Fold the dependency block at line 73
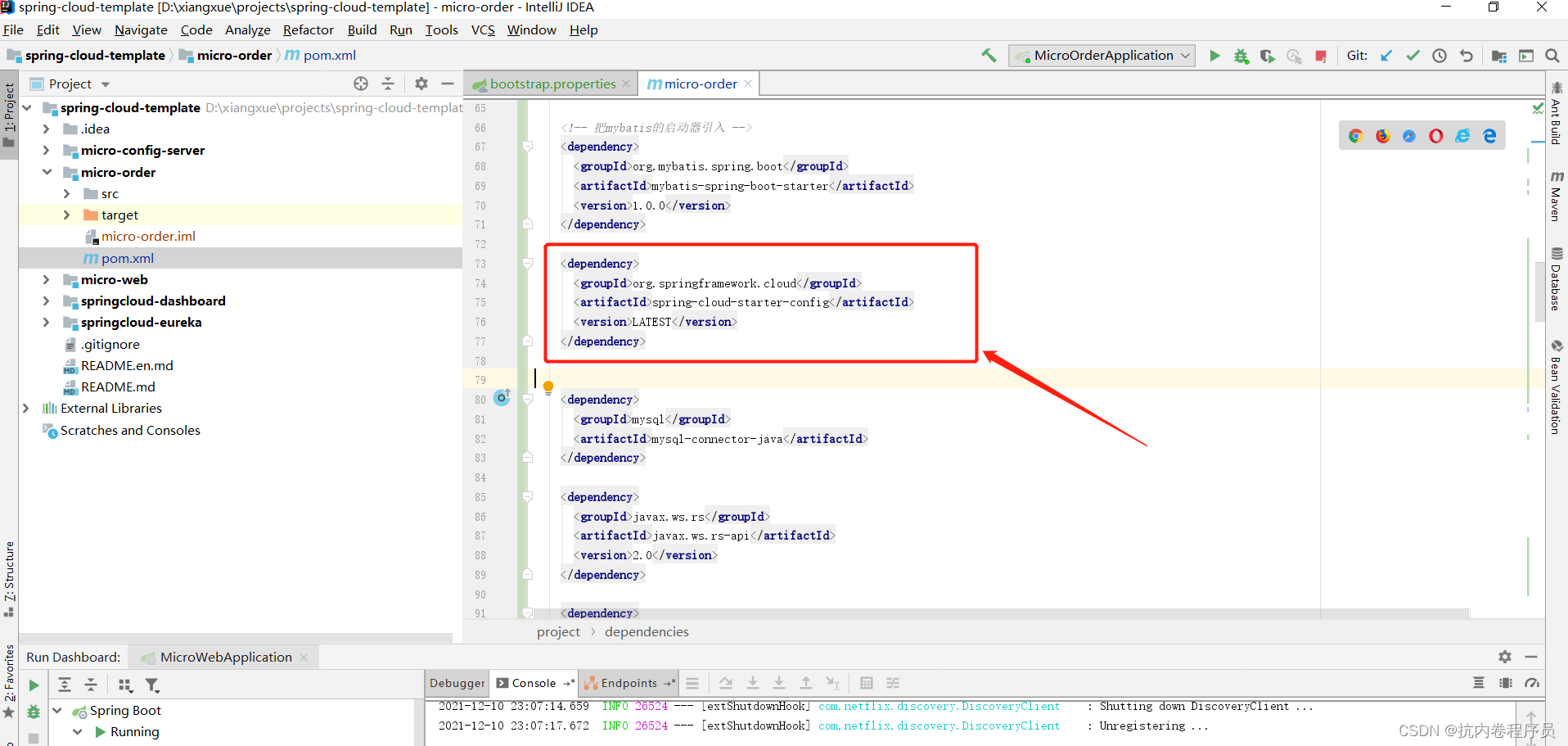The height and width of the screenshot is (746, 1568). pyautogui.click(x=528, y=264)
